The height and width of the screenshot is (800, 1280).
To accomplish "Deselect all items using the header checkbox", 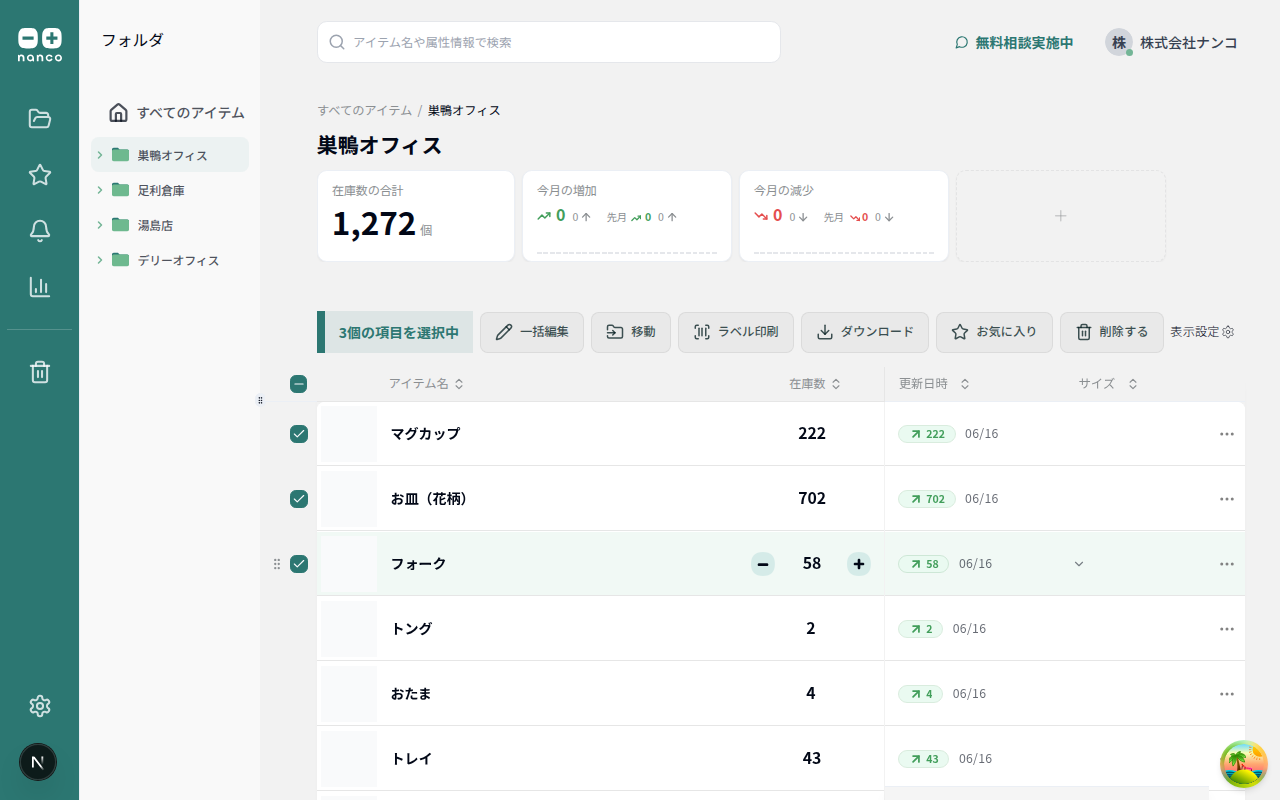I will coord(298,383).
